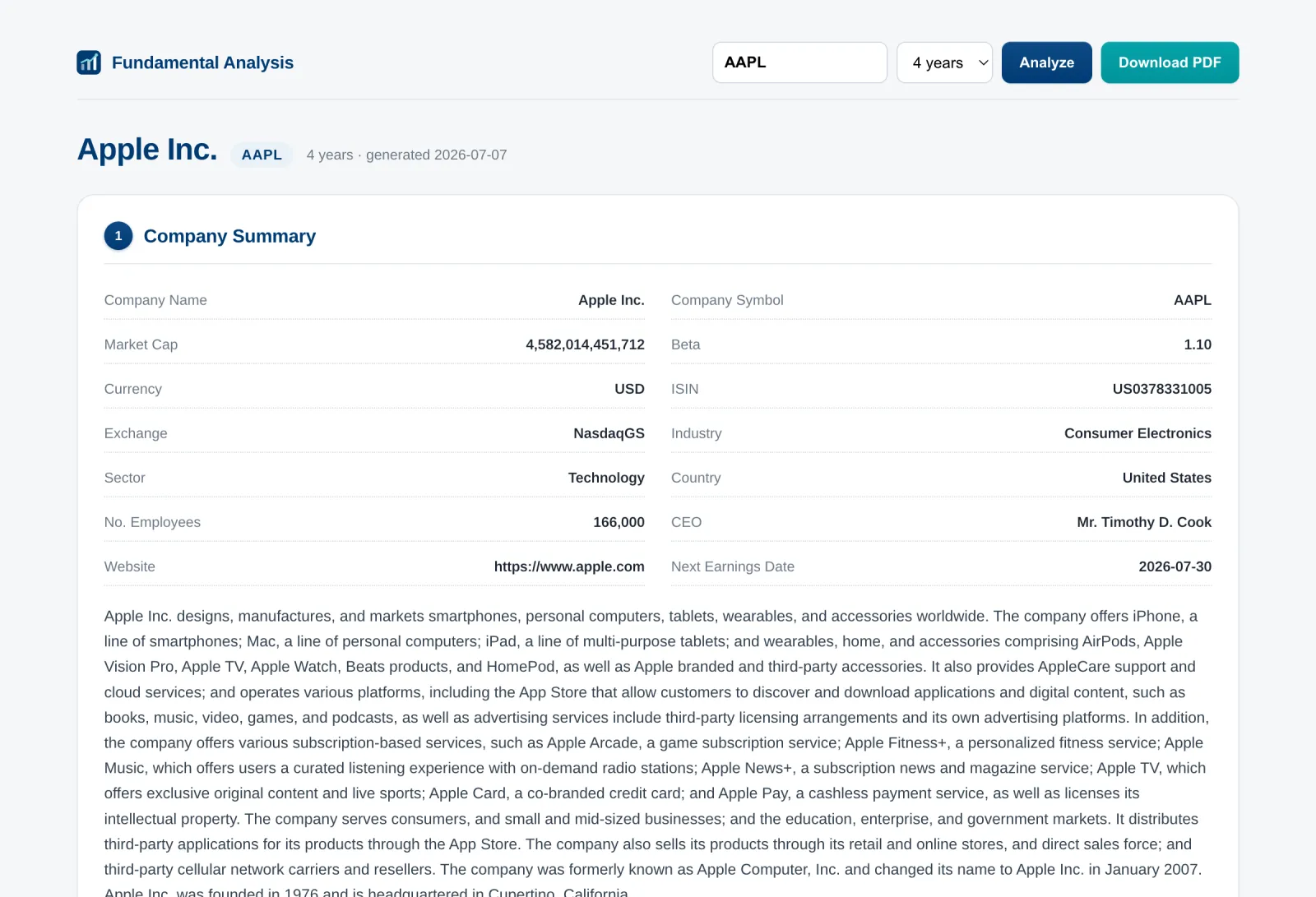Viewport: 1316px width, 897px height.
Task: Select the Currency value USD
Action: 629,389
